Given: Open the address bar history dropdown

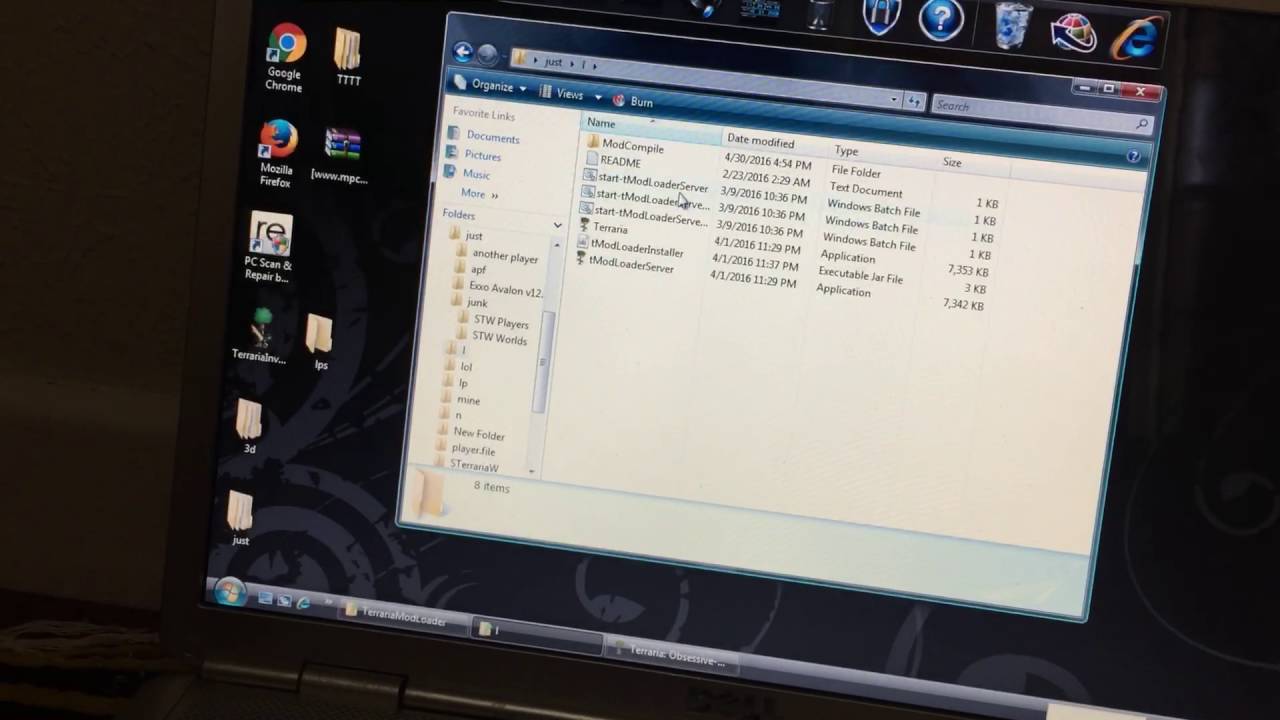Looking at the screenshot, I should pyautogui.click(x=893, y=100).
